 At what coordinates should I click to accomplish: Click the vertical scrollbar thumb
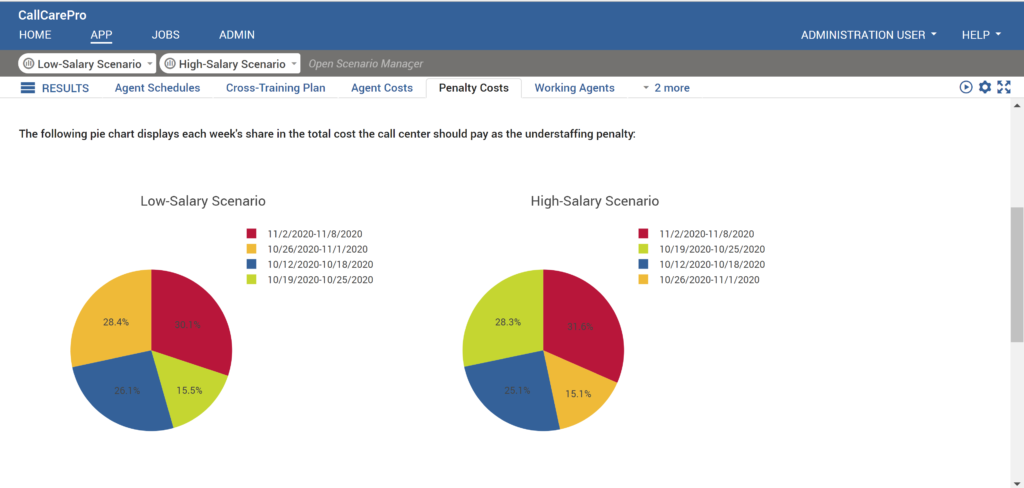[1016, 275]
